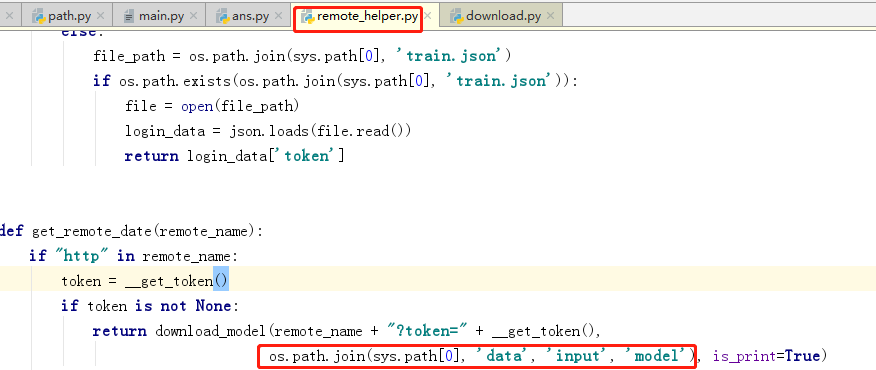Click the Python icon on download.py tab

pyautogui.click(x=456, y=16)
